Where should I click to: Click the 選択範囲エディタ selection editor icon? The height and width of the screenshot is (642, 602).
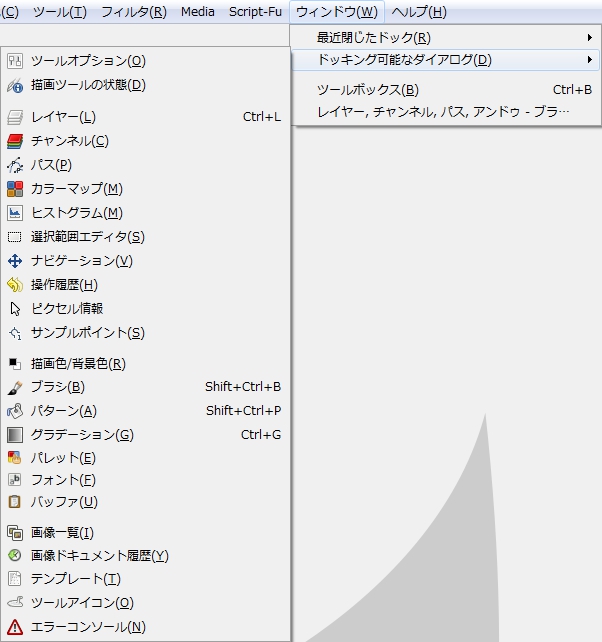click(15, 237)
